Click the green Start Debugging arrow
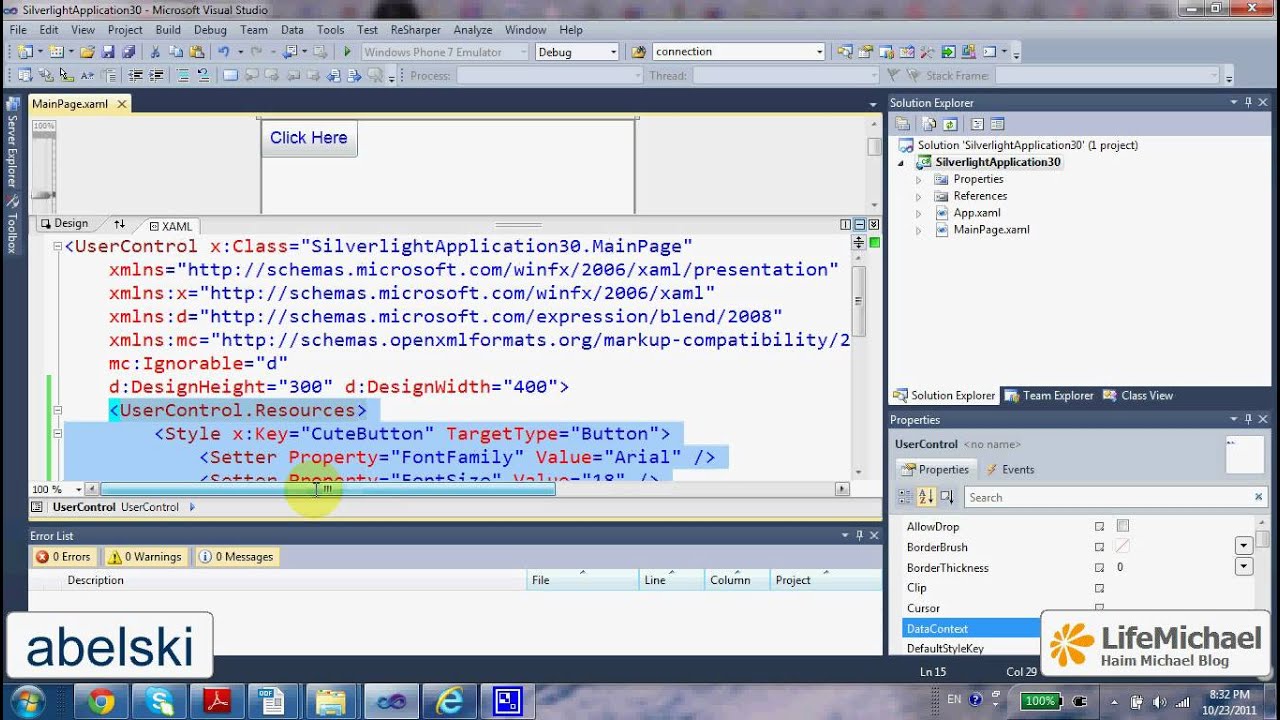This screenshot has width=1280, height=720. point(347,52)
